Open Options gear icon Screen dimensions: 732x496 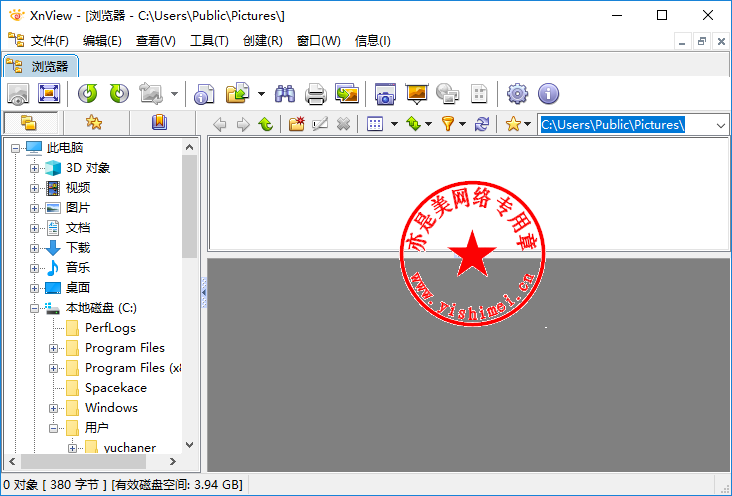[x=517, y=94]
